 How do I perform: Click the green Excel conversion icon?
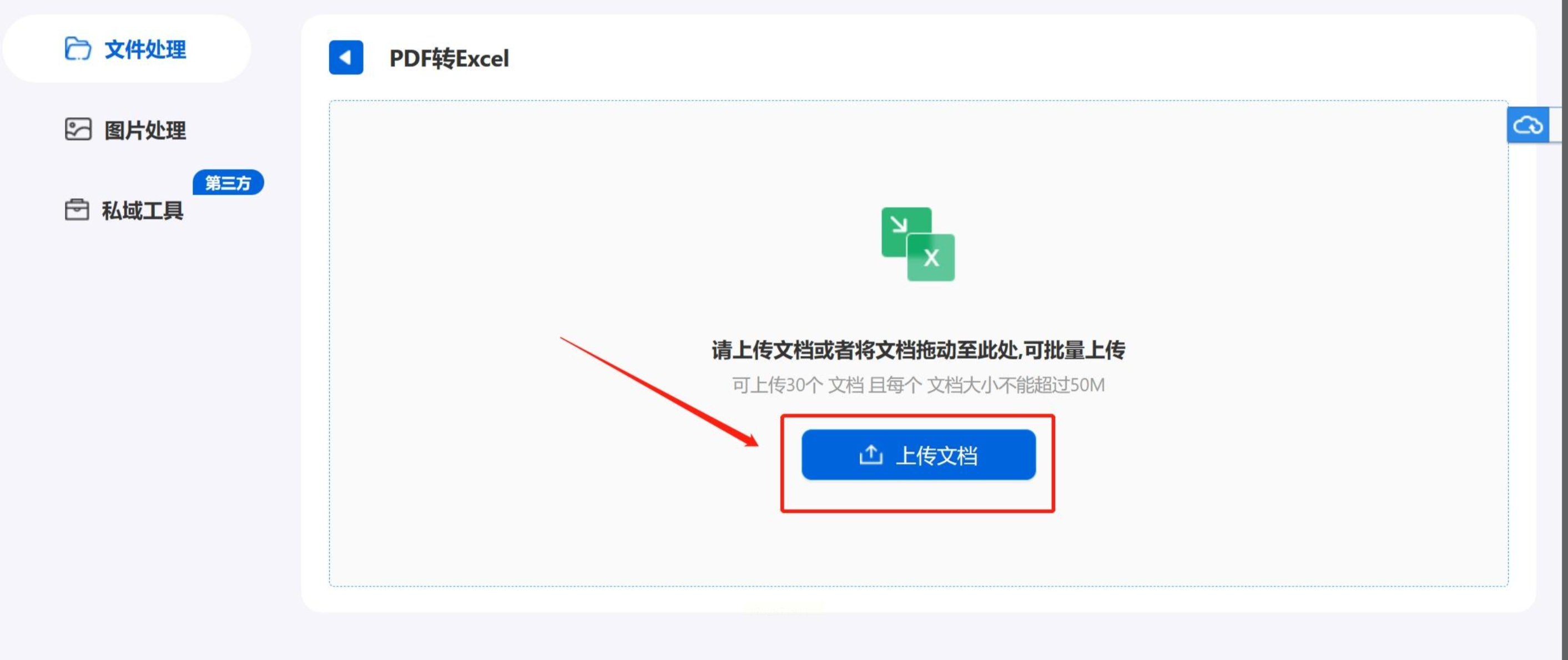(918, 244)
